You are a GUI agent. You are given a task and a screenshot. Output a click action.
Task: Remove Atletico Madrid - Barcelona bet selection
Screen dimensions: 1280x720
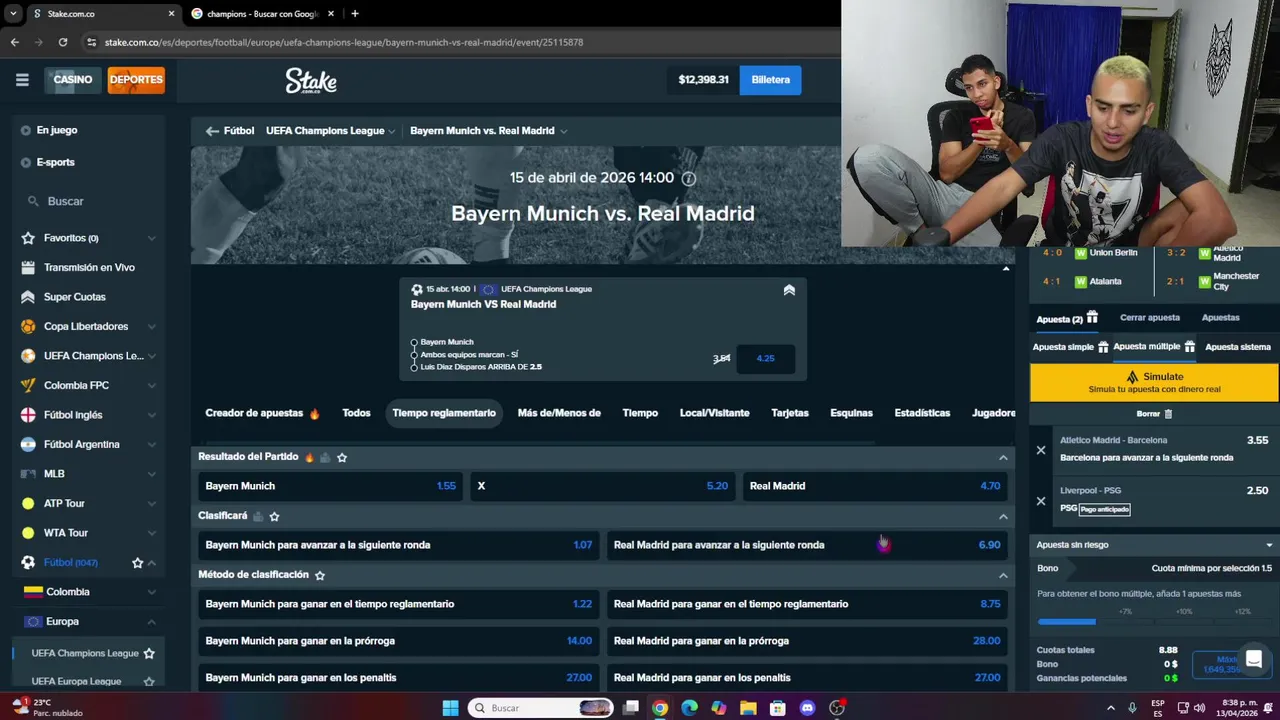click(1041, 450)
